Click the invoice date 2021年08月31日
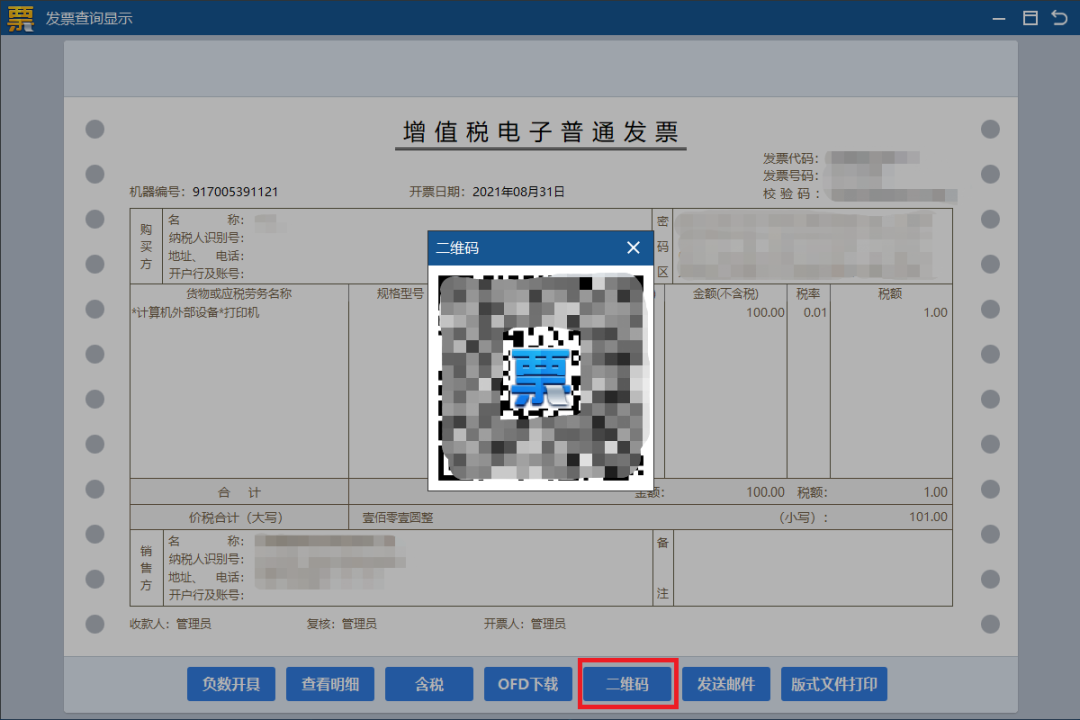Viewport: 1080px width, 720px height. click(519, 192)
